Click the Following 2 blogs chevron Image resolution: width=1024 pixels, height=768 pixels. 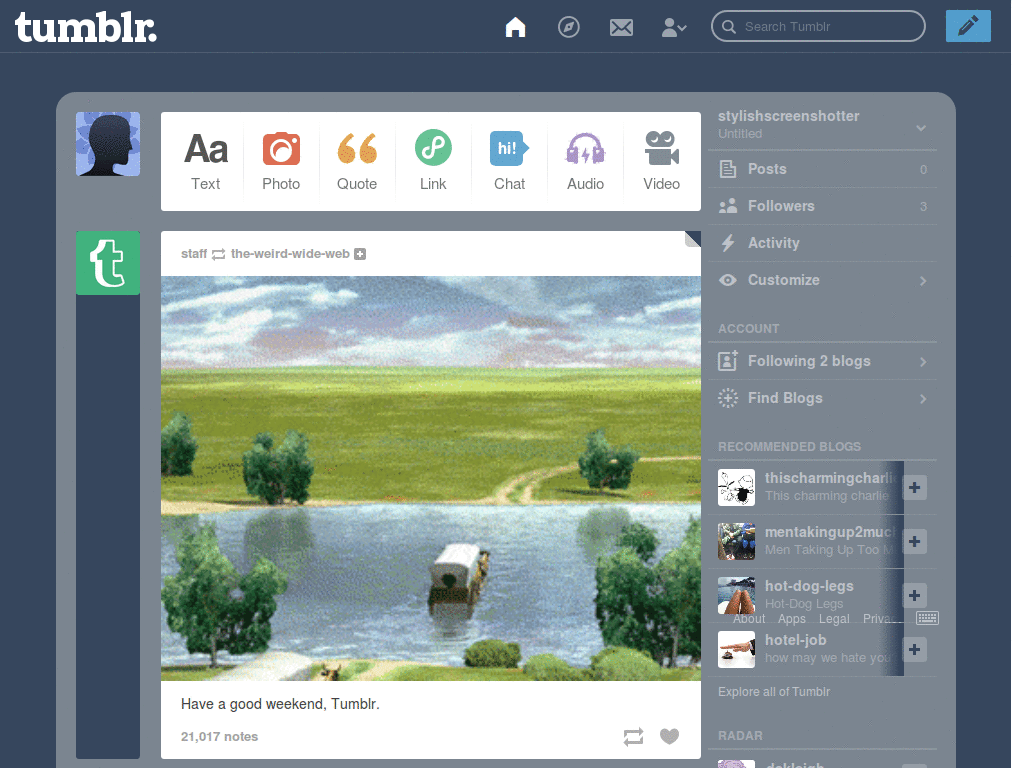923,362
